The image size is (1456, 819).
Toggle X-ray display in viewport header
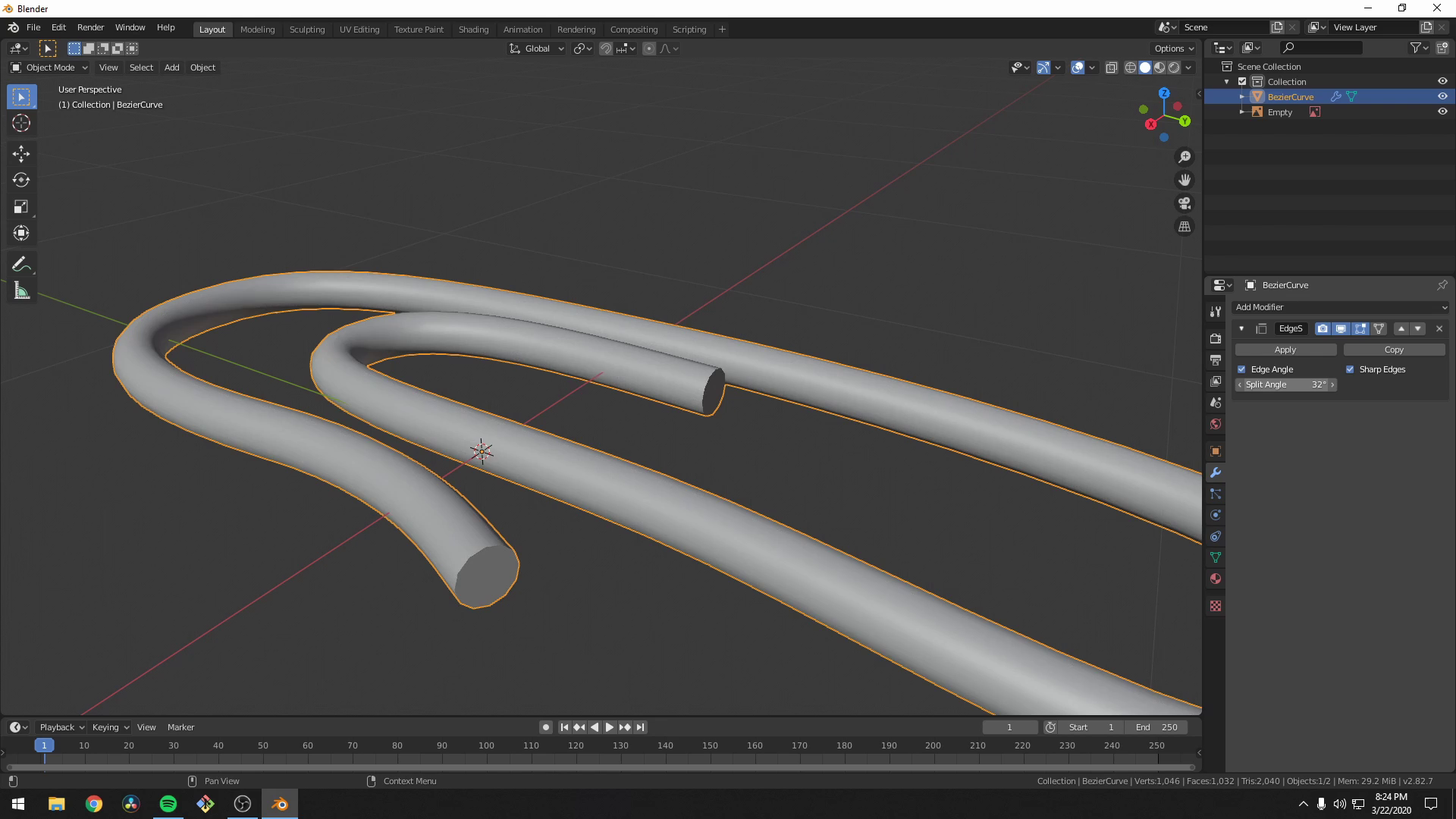coord(1112,68)
